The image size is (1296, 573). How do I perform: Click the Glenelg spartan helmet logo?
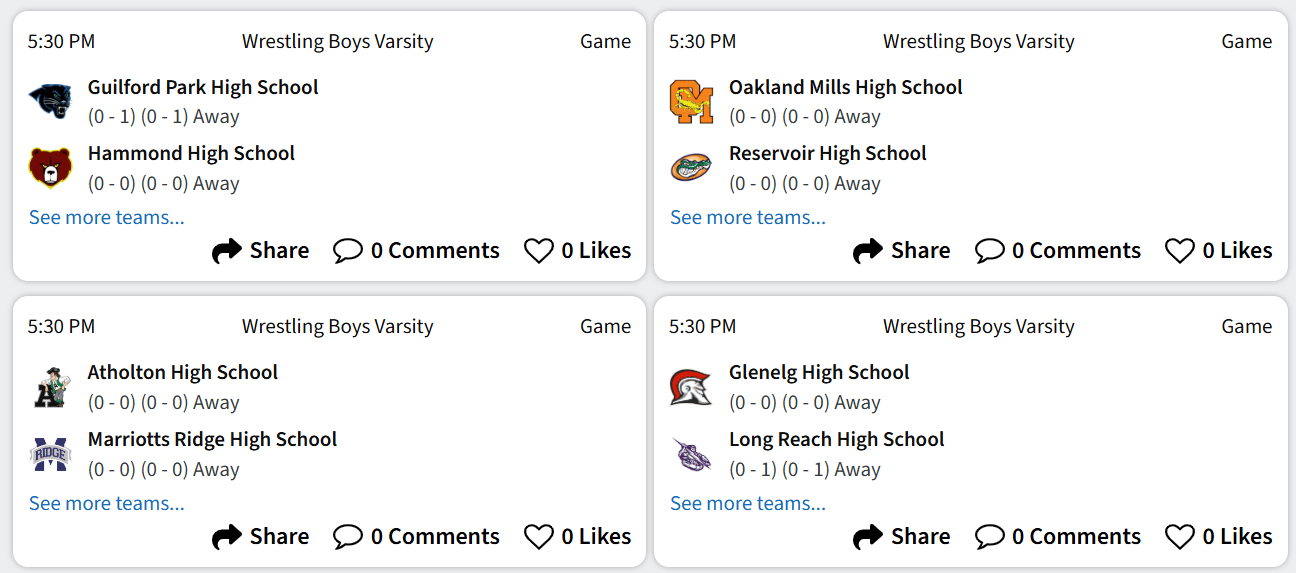coord(691,386)
